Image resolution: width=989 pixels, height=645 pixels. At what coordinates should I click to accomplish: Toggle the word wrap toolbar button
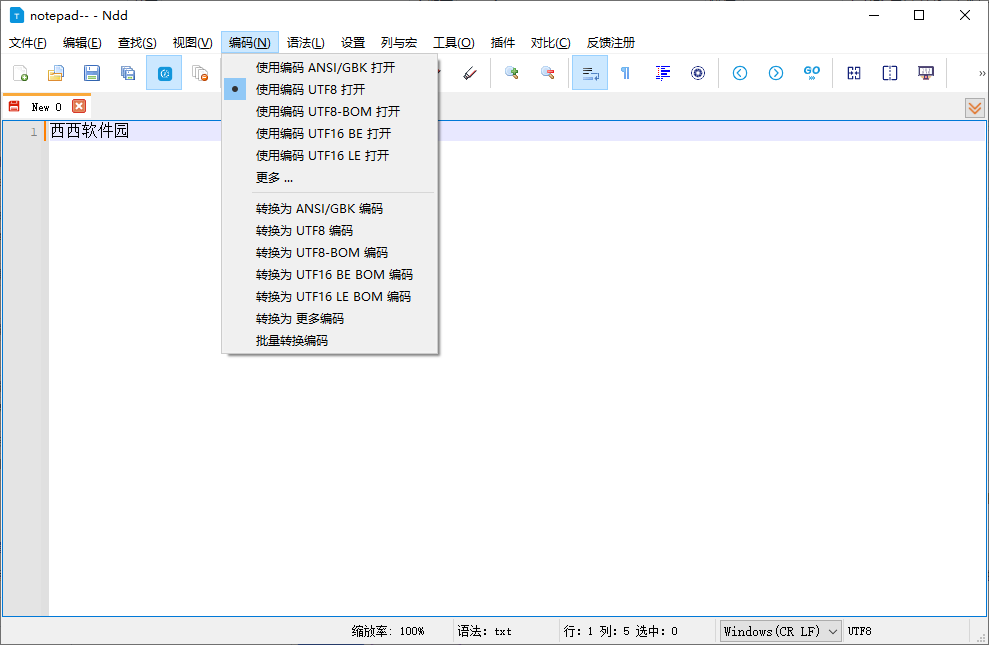pos(590,73)
